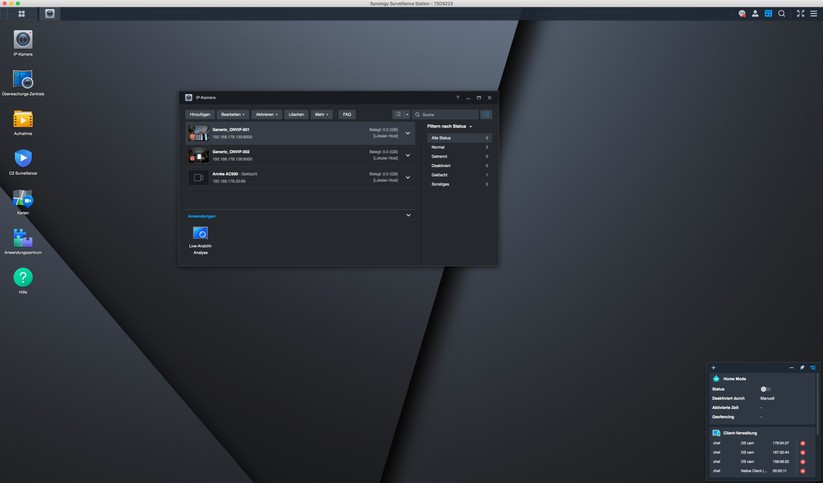Click the Hinzufügen button
823x483 pixels.
(x=200, y=114)
